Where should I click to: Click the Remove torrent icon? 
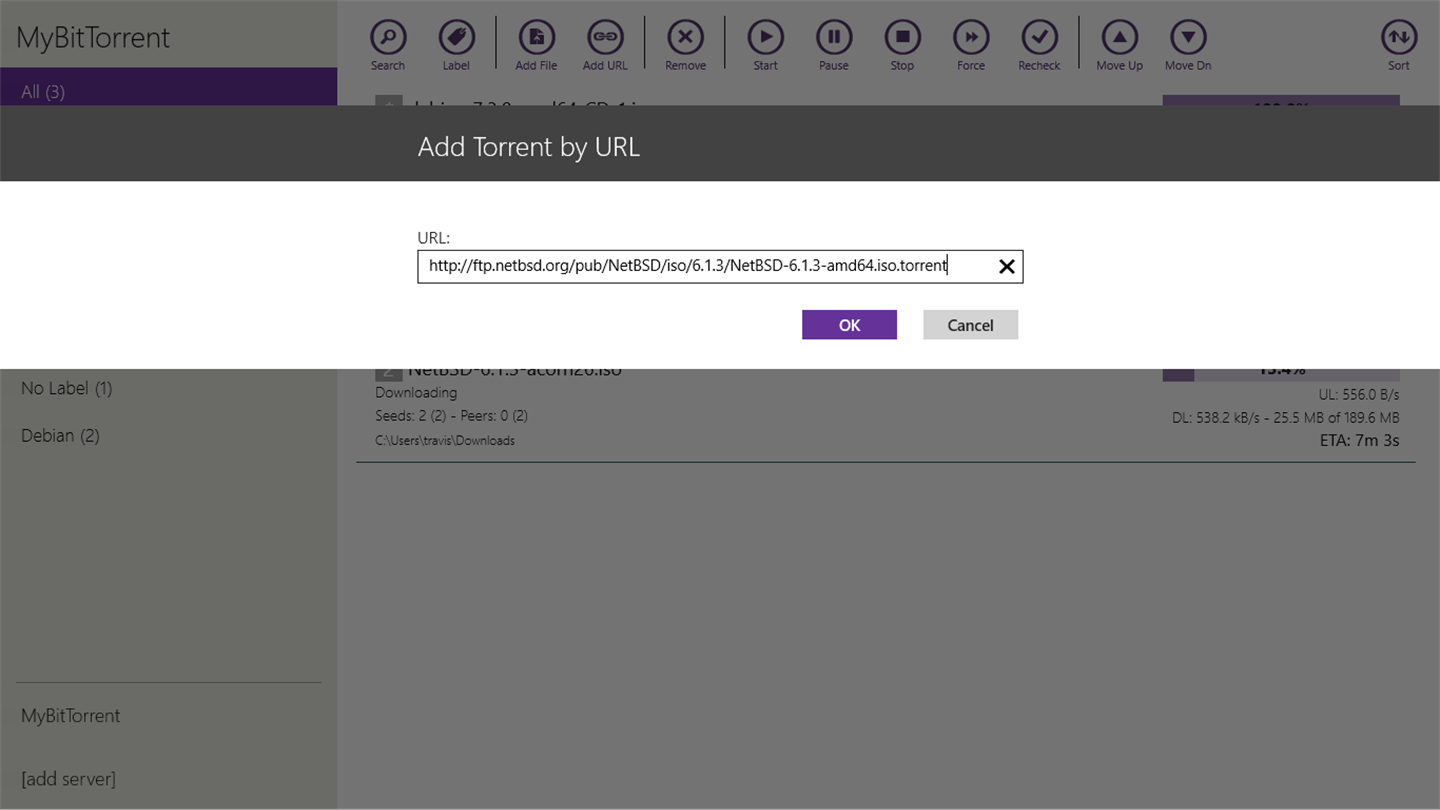pos(685,38)
